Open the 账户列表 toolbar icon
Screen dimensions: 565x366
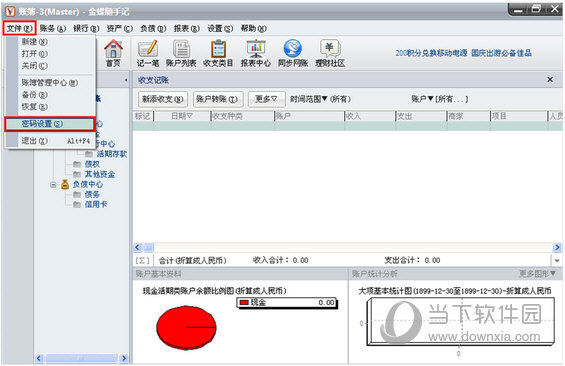click(181, 53)
